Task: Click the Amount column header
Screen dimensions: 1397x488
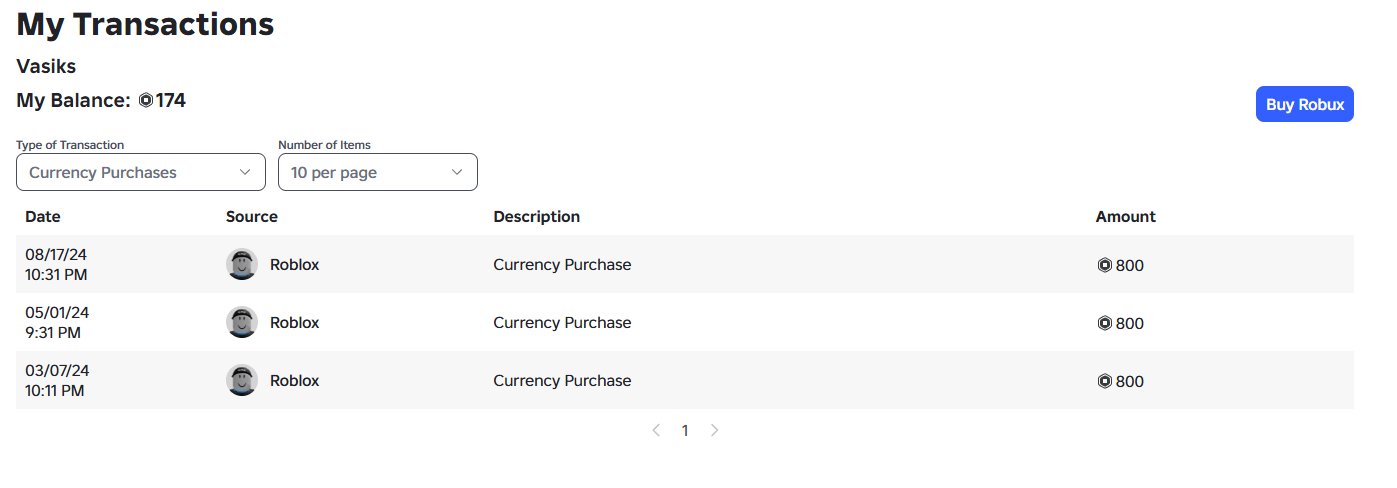Action: pos(1125,216)
